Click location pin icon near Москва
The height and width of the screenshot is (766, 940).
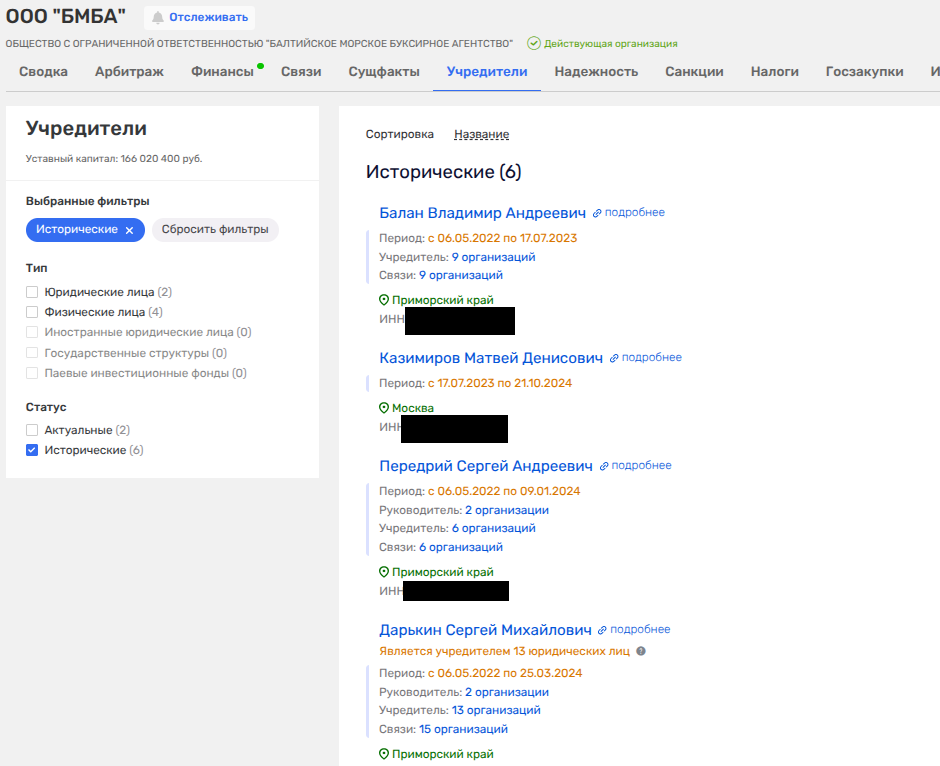point(384,408)
